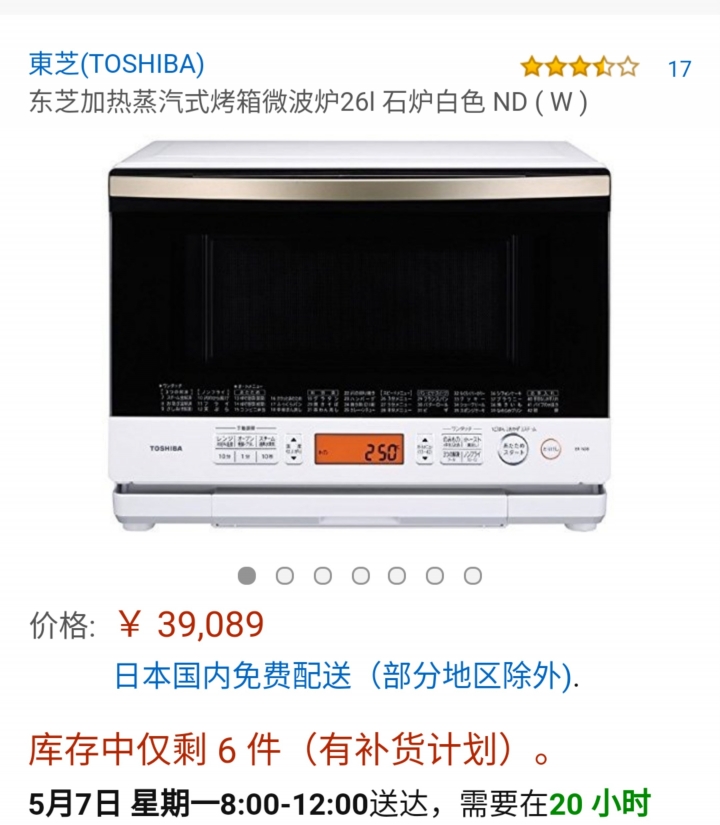Viewport: 720px width, 825px height.
Task: Click the first gold star
Action: 532,68
